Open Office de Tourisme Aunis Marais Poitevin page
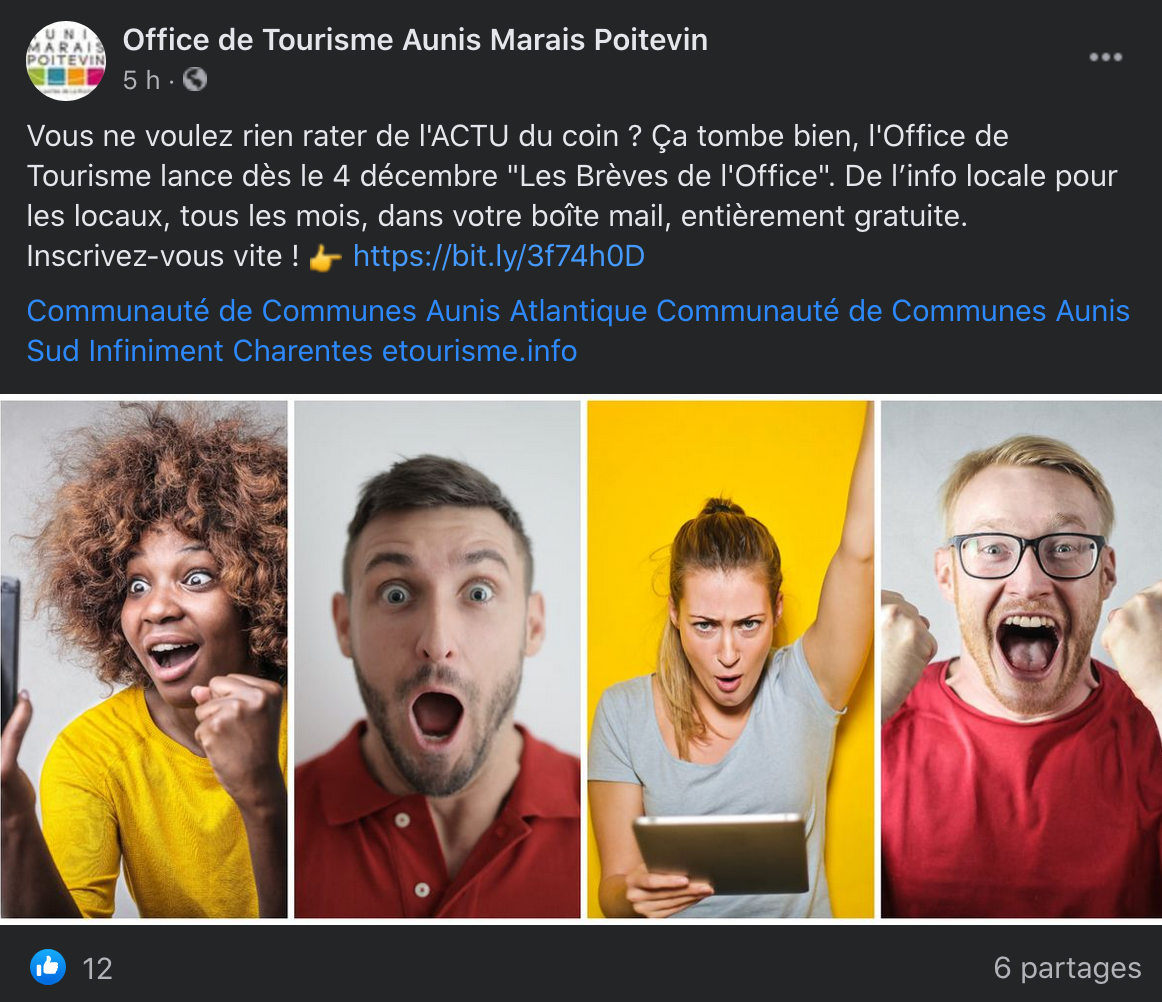Viewport: 1162px width, 1002px height. pyautogui.click(x=415, y=40)
